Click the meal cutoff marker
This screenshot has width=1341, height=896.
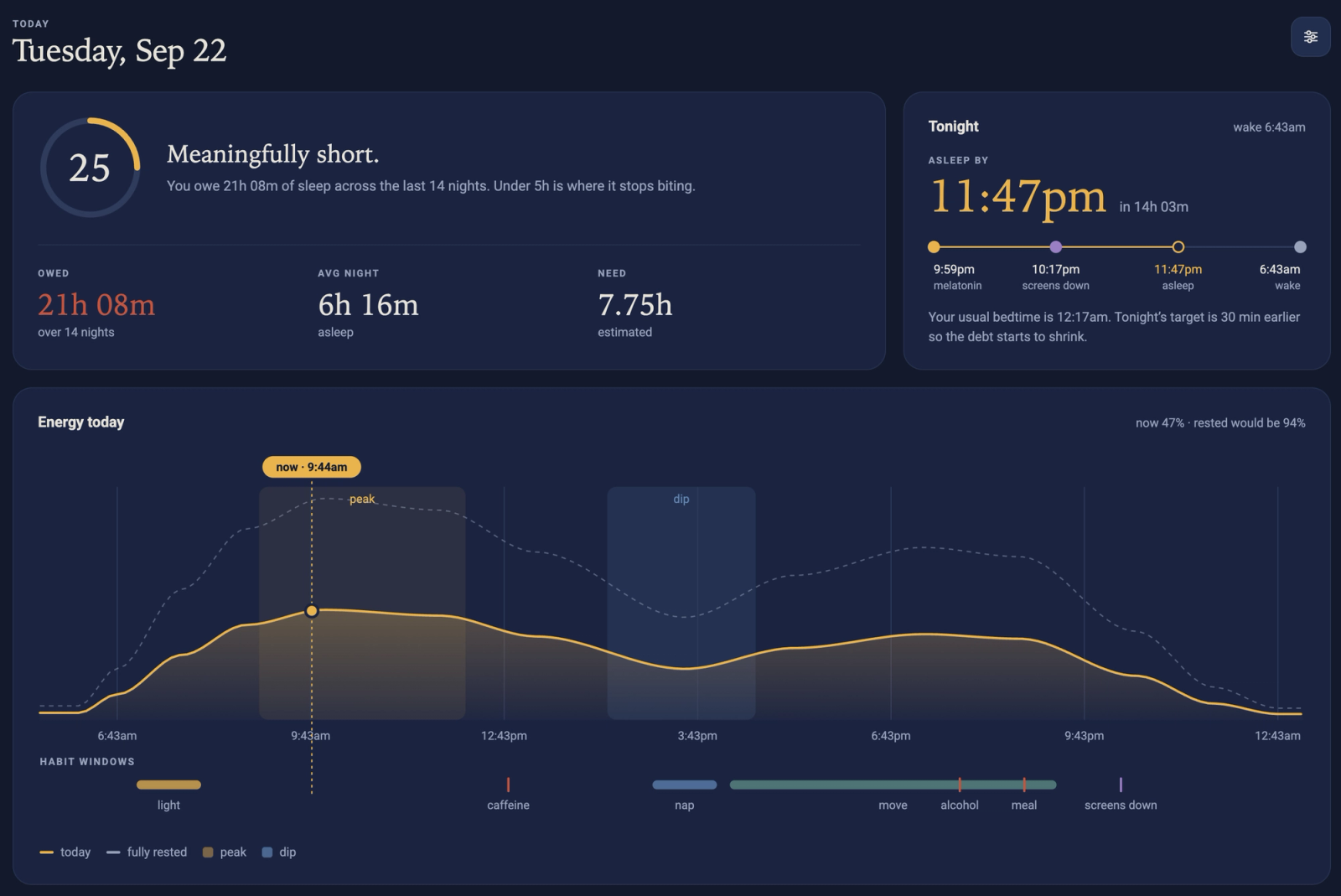(1024, 785)
